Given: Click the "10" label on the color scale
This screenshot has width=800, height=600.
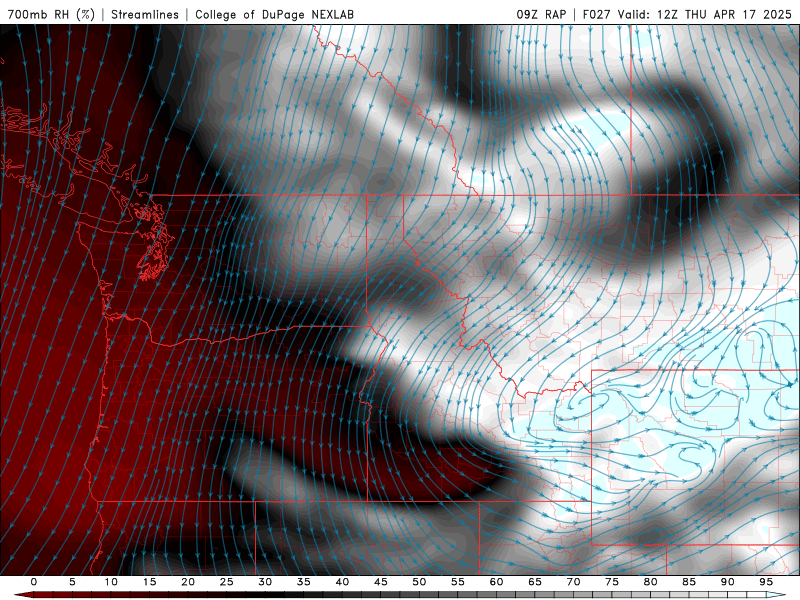Looking at the screenshot, I should coord(111,582).
